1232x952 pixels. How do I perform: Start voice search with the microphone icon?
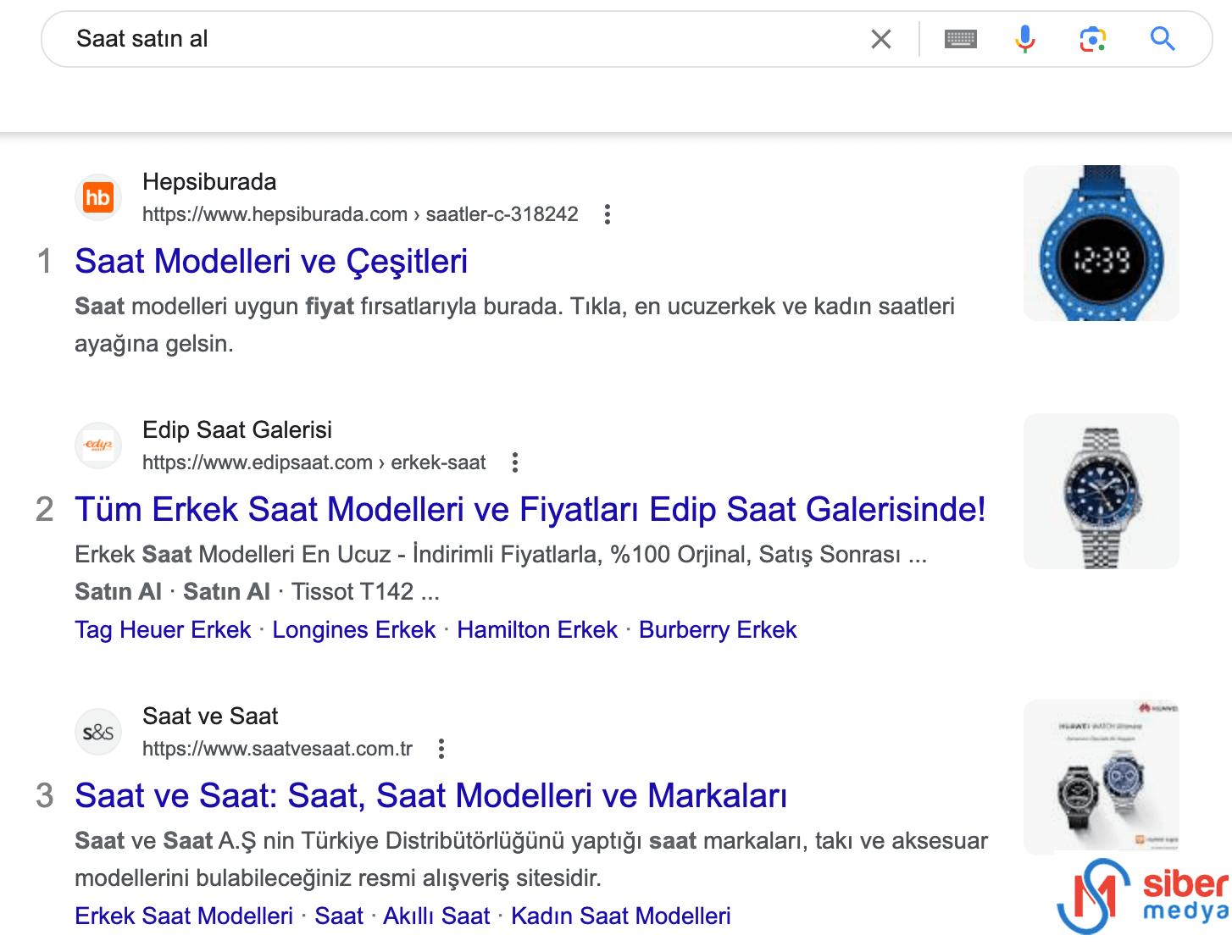click(1025, 39)
